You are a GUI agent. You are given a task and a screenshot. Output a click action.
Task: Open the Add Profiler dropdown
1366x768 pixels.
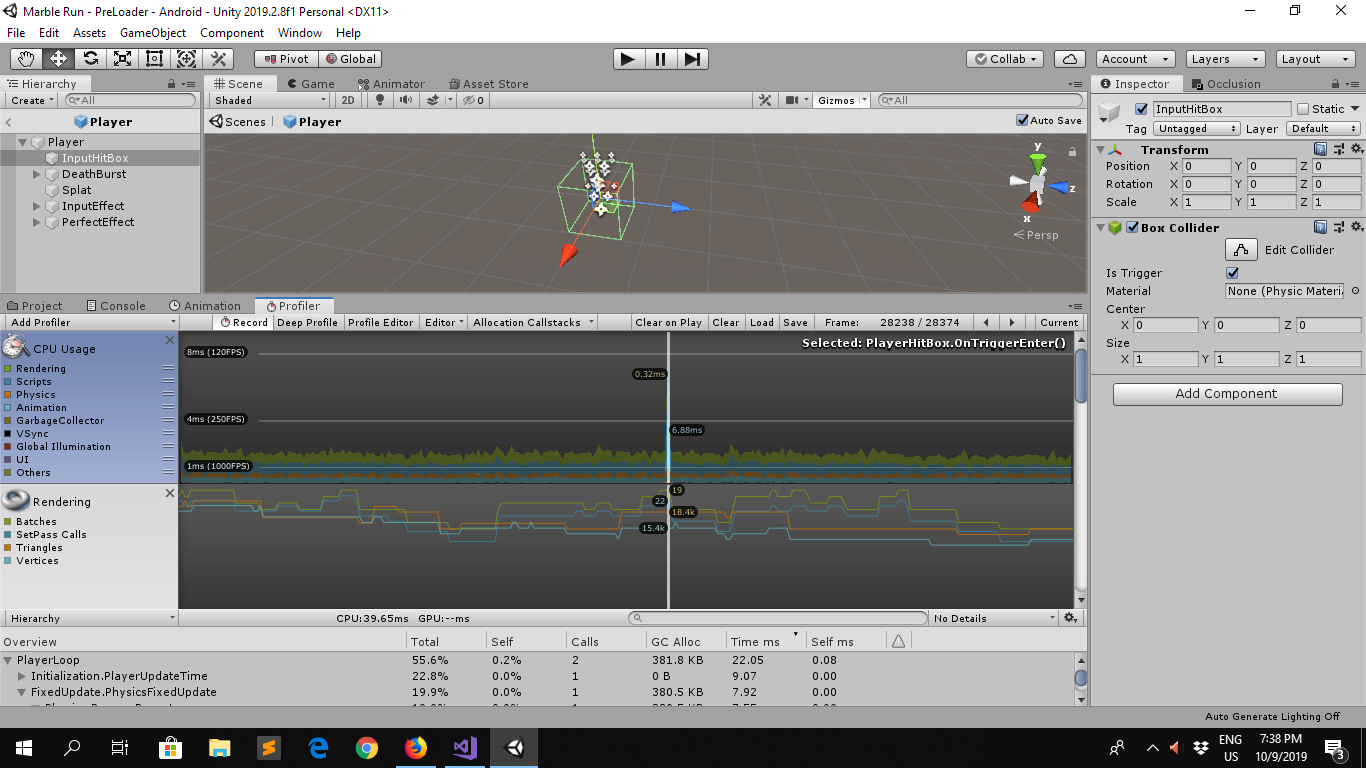point(91,322)
